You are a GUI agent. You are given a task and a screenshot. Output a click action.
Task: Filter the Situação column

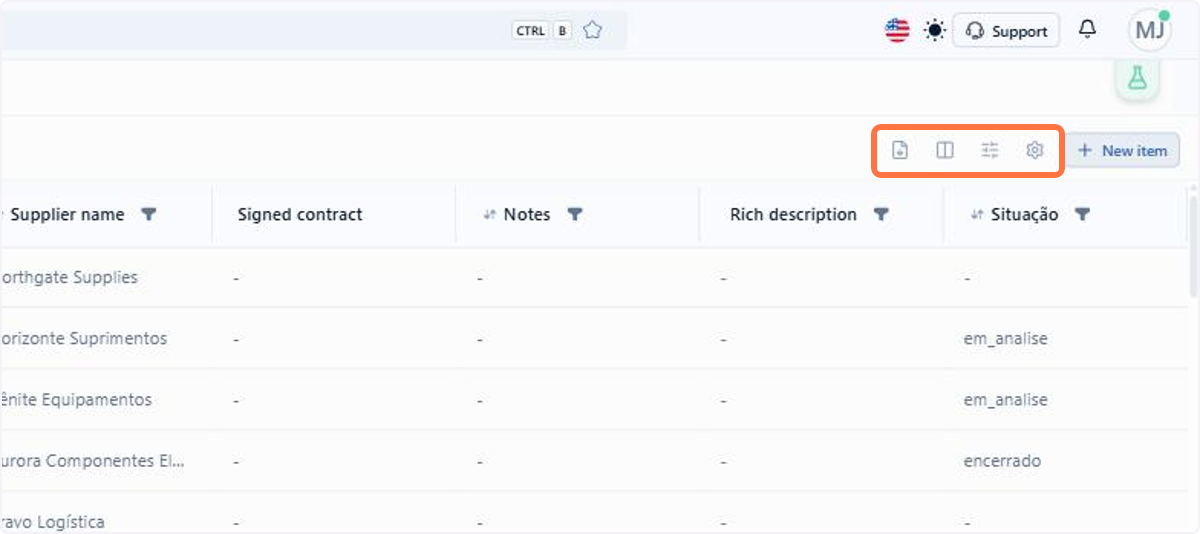click(x=1082, y=214)
